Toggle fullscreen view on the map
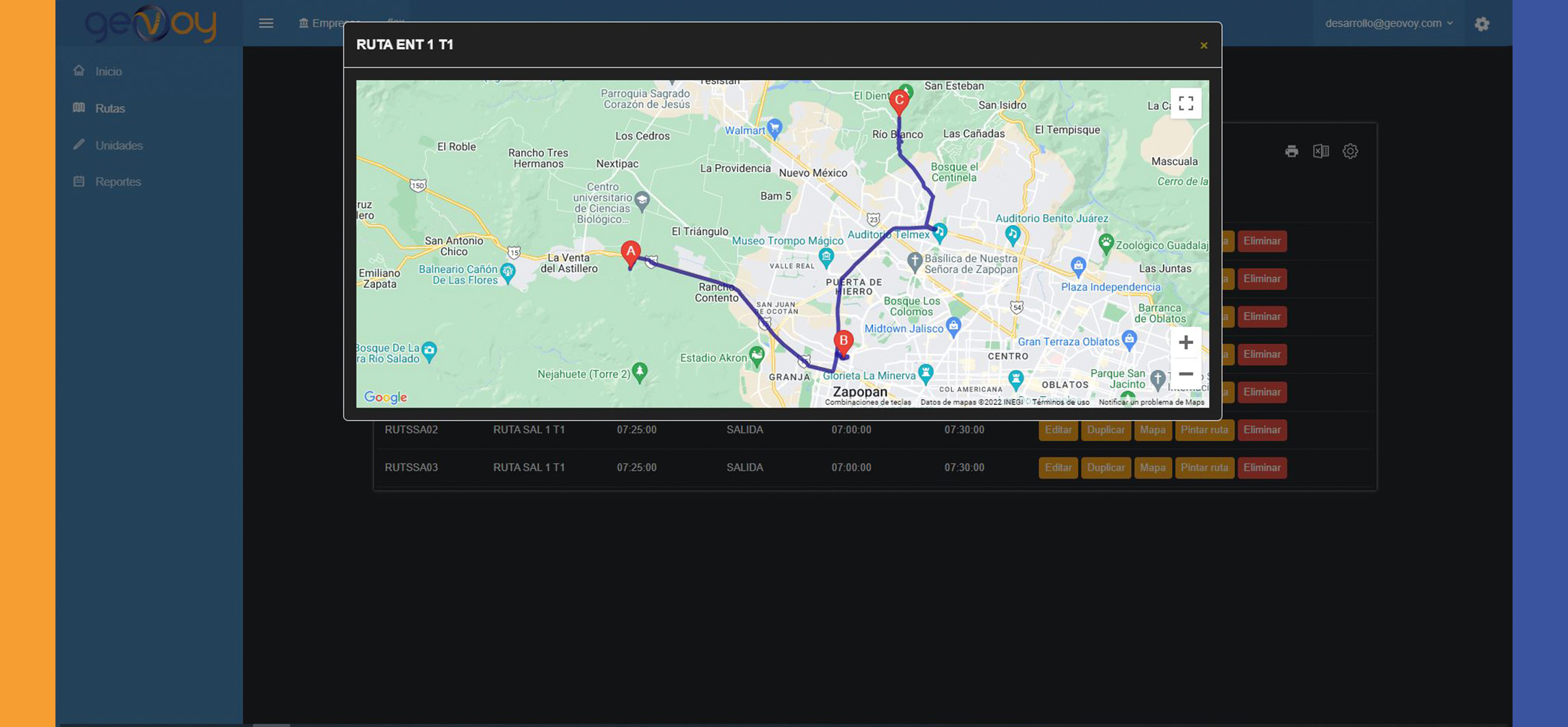Screen dimensions: 1568x727 click(x=1186, y=103)
